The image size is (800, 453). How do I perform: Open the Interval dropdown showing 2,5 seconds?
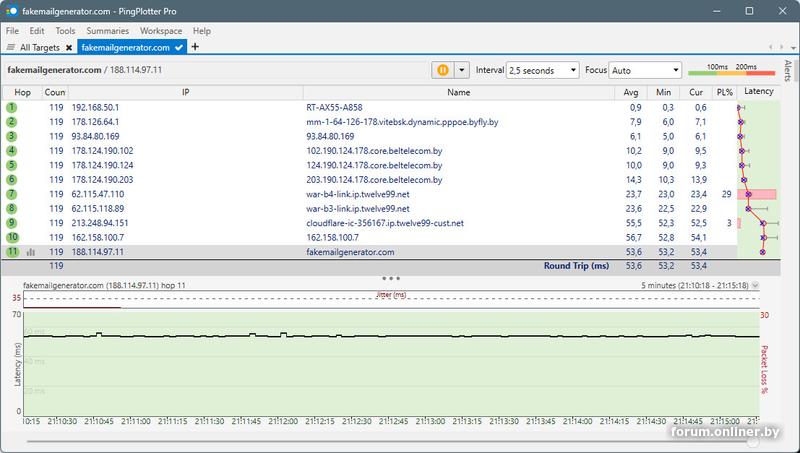click(543, 71)
